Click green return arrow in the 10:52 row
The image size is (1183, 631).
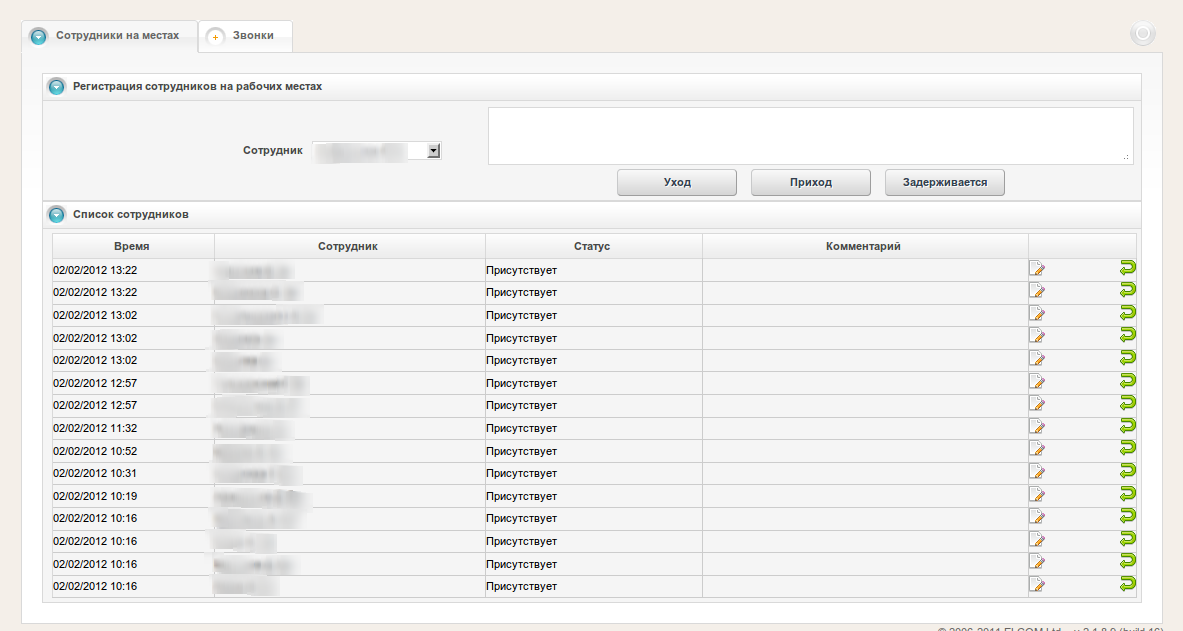point(1127,448)
